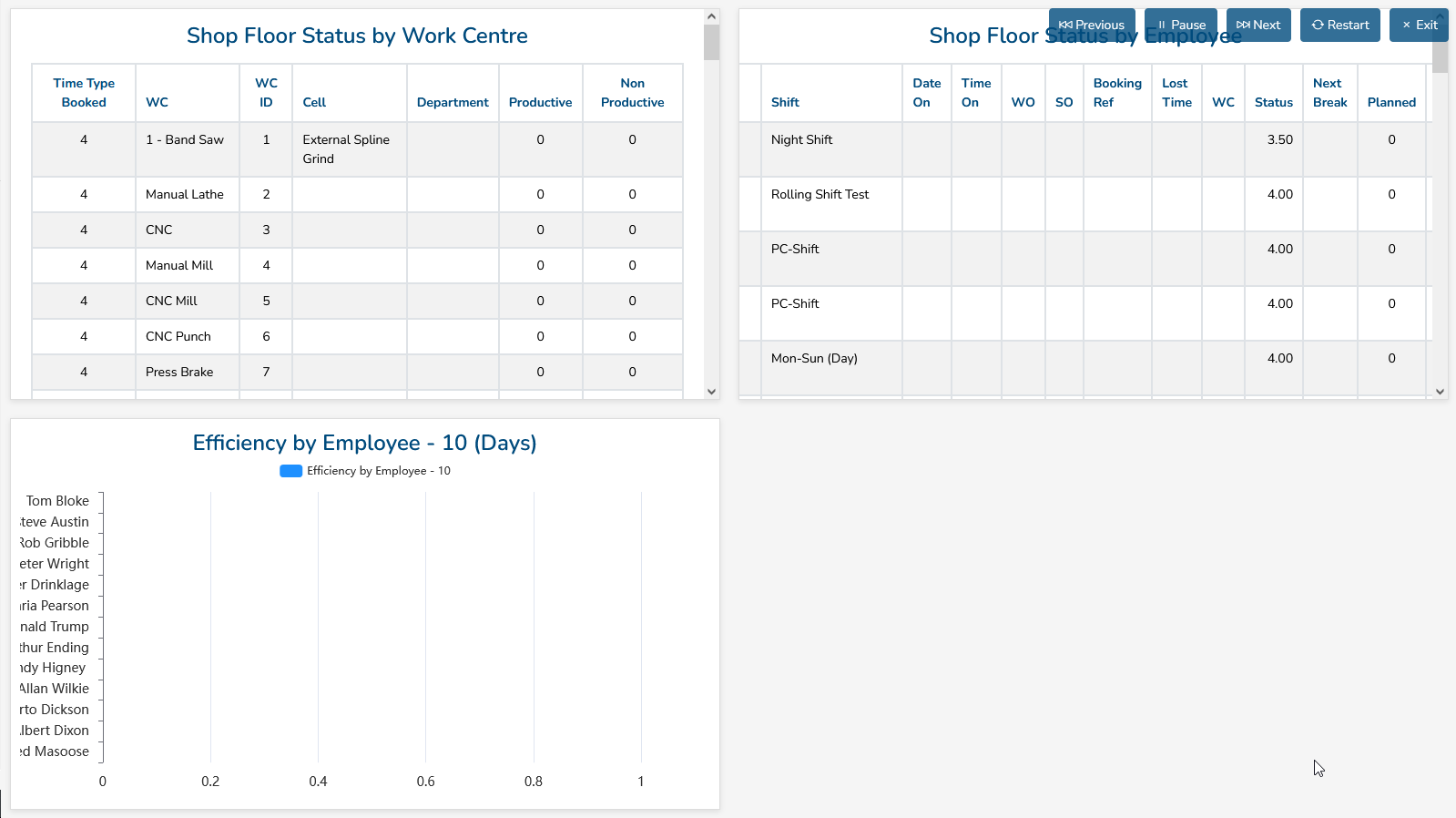
Task: Click the Tom Bloke chart label
Action: [x=57, y=501]
